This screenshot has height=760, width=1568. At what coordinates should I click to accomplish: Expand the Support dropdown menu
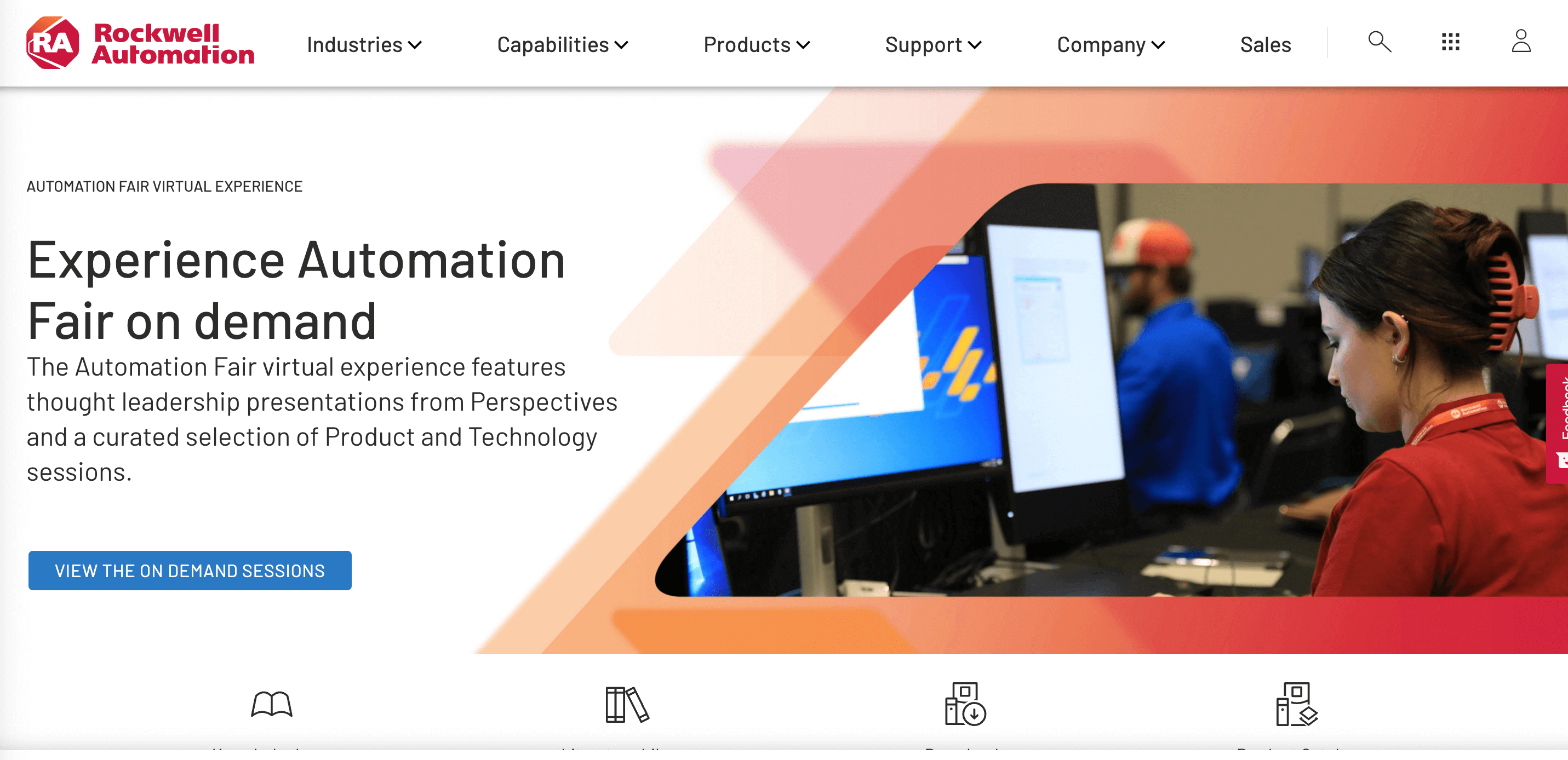click(x=931, y=44)
